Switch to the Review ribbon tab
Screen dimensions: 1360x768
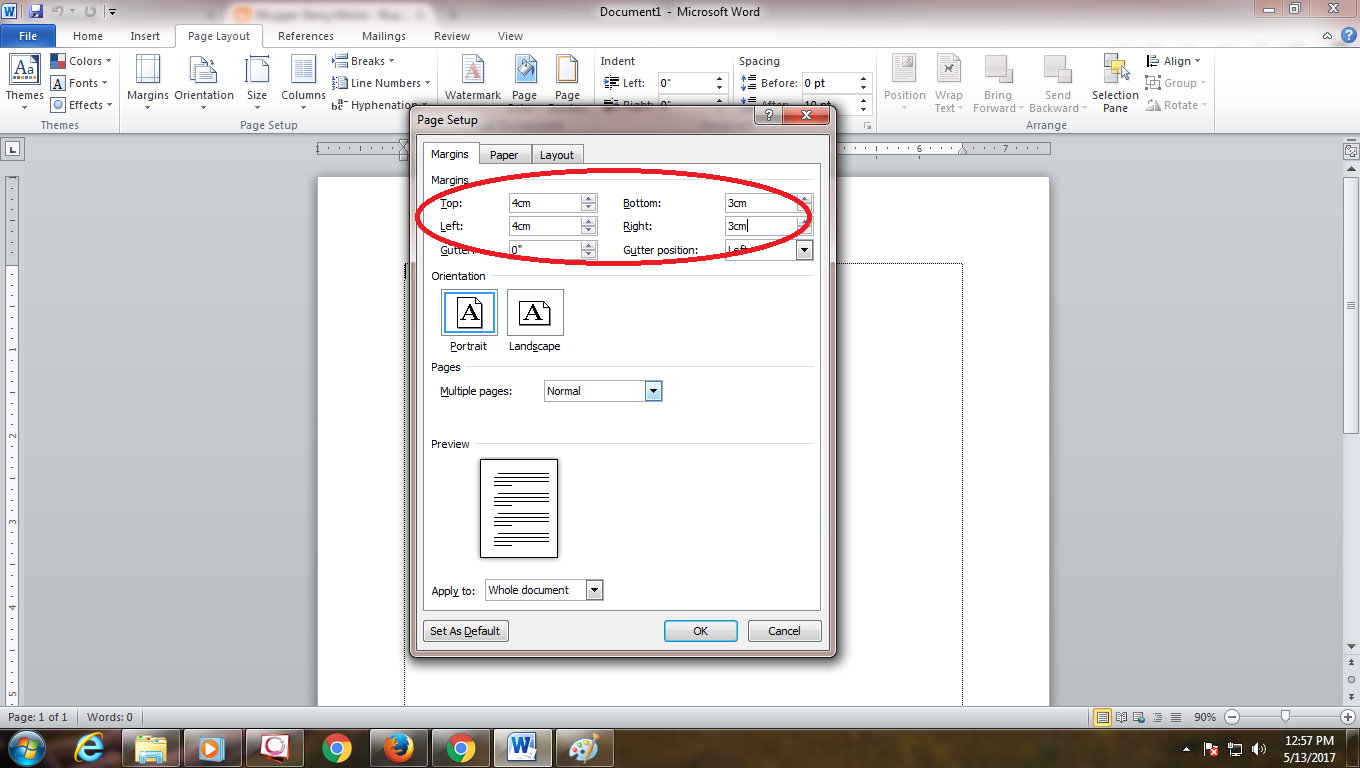pos(452,36)
